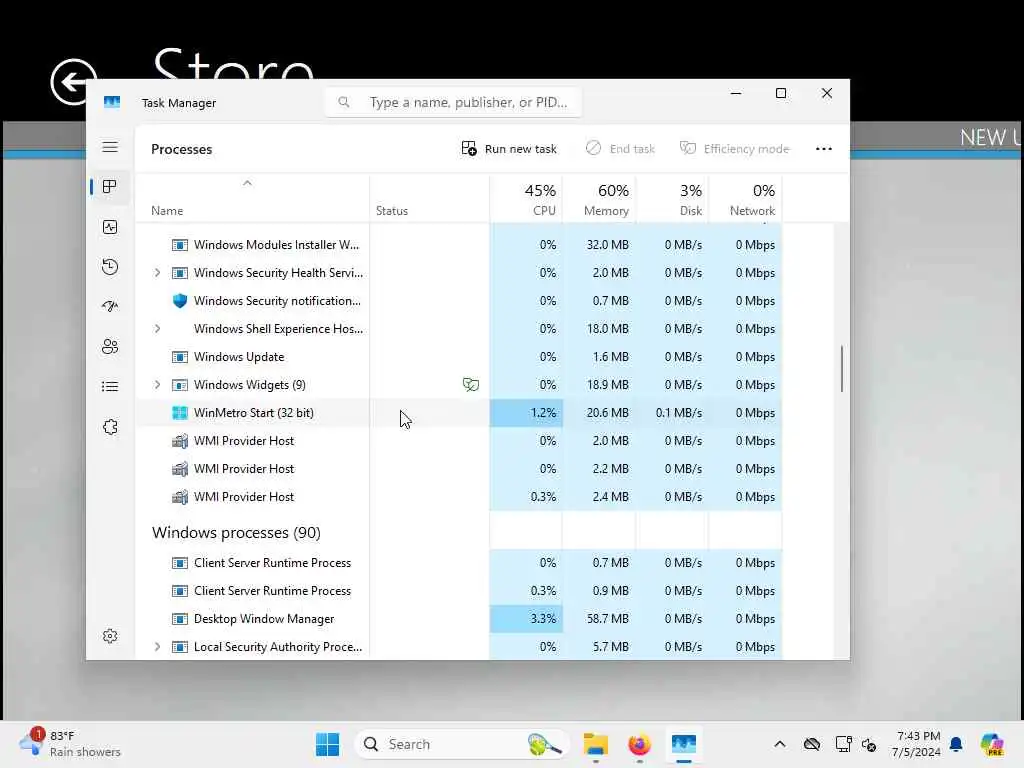Open Task Manager settings gear
This screenshot has width=1024, height=768.
pos(110,636)
